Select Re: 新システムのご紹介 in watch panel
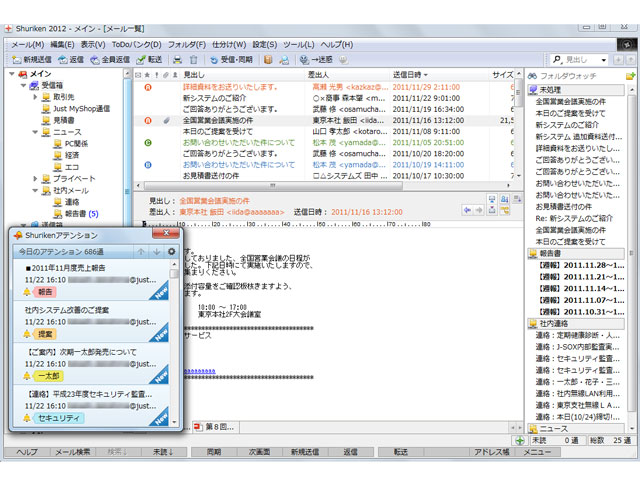 pos(574,218)
